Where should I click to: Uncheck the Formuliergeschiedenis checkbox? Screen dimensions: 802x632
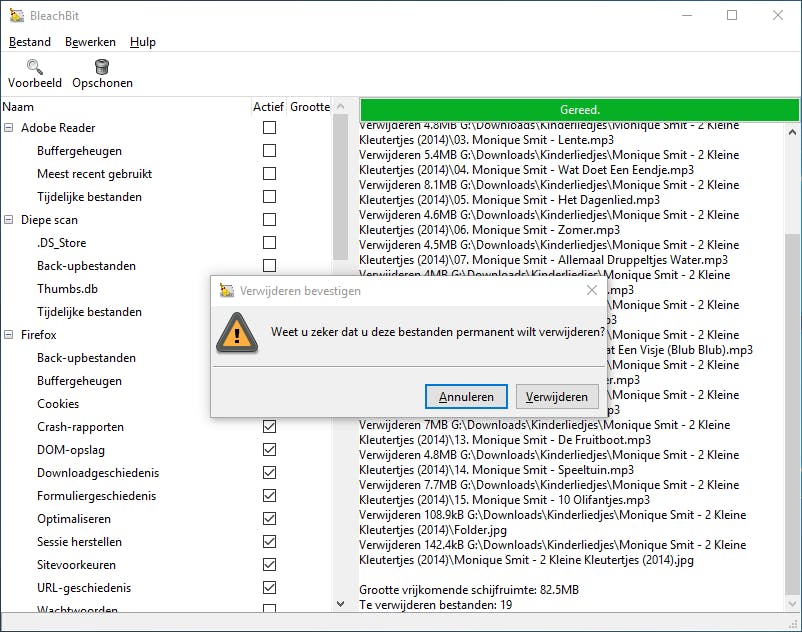click(x=269, y=495)
